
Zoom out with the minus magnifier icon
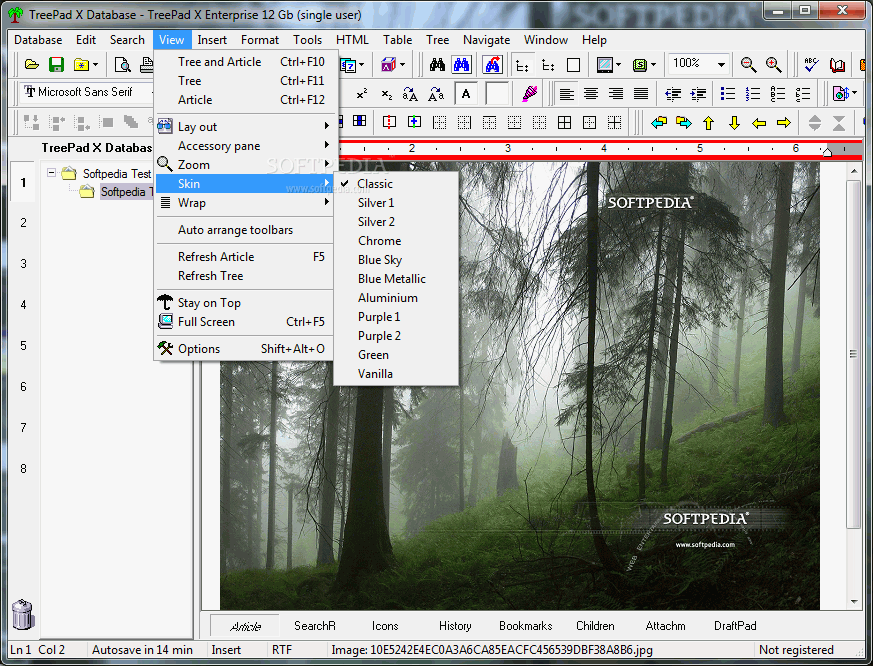tap(748, 65)
